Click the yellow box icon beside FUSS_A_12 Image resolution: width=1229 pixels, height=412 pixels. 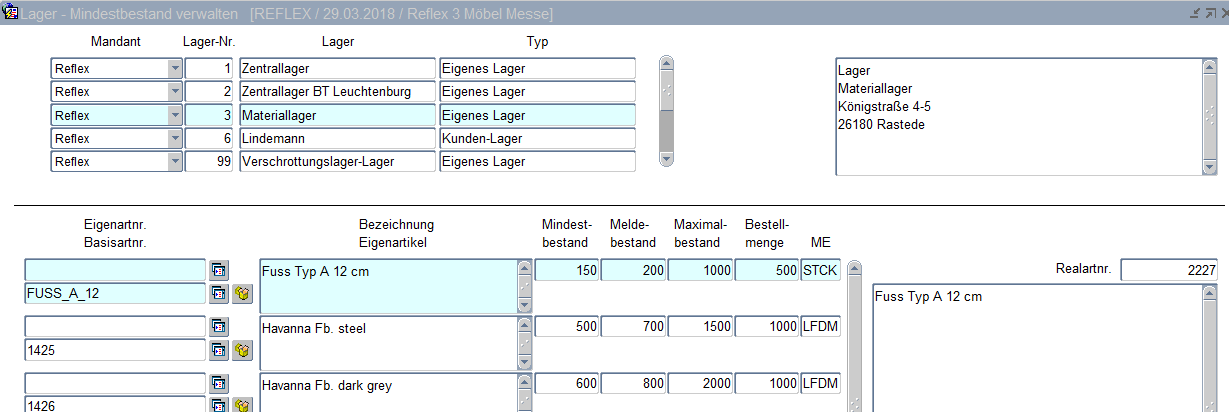pos(241,294)
